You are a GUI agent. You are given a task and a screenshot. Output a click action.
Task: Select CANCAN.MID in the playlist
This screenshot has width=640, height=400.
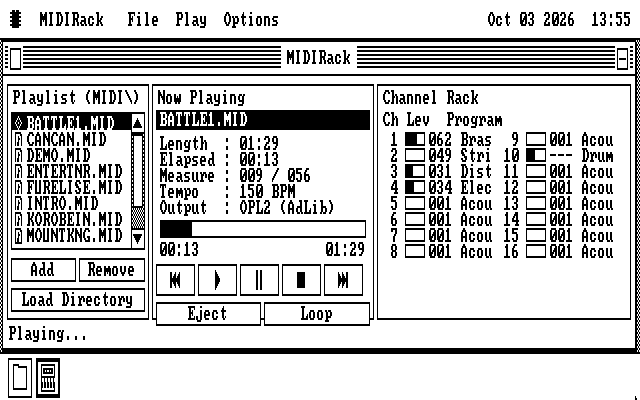(x=71, y=139)
